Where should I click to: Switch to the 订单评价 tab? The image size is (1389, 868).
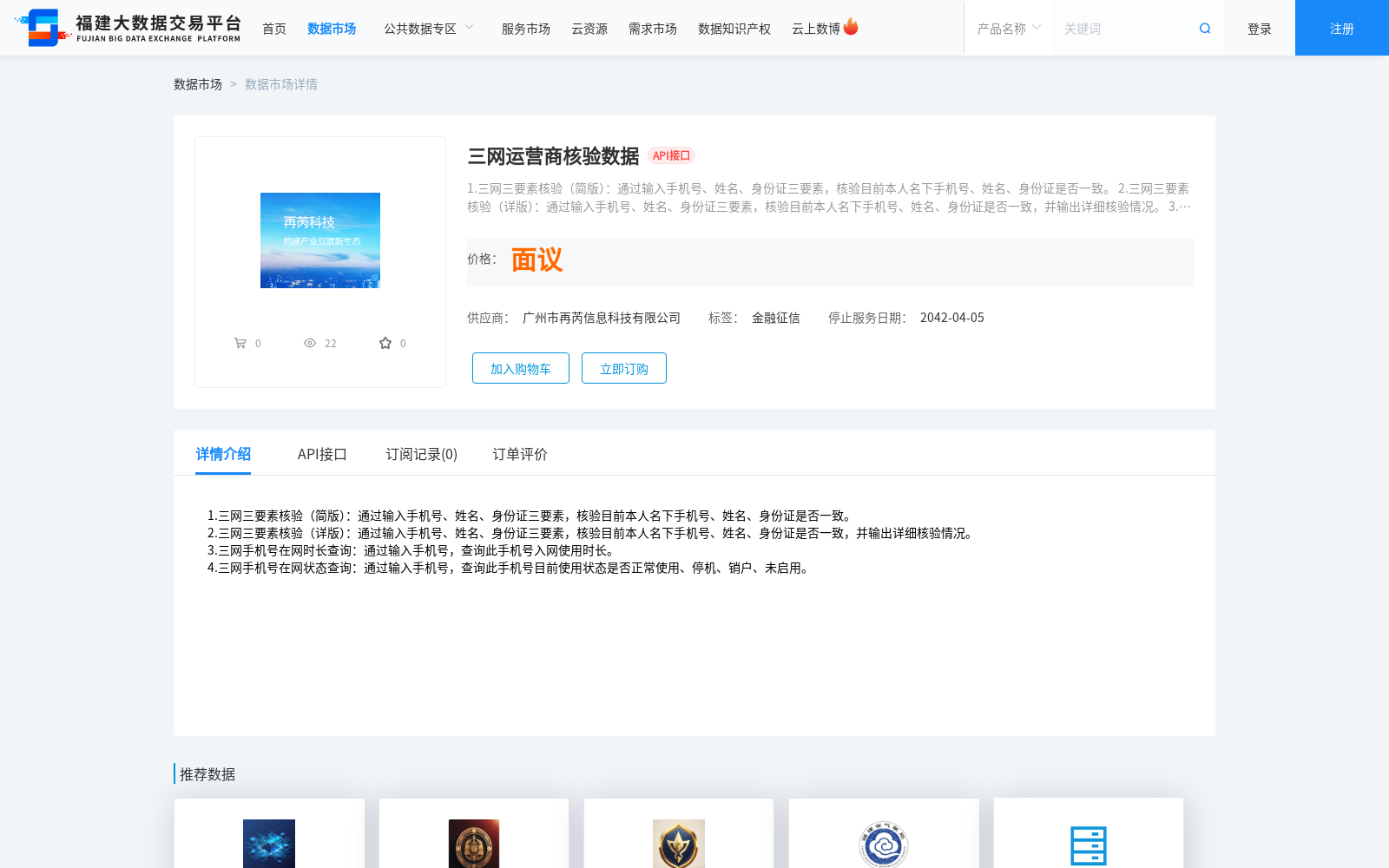(x=520, y=454)
